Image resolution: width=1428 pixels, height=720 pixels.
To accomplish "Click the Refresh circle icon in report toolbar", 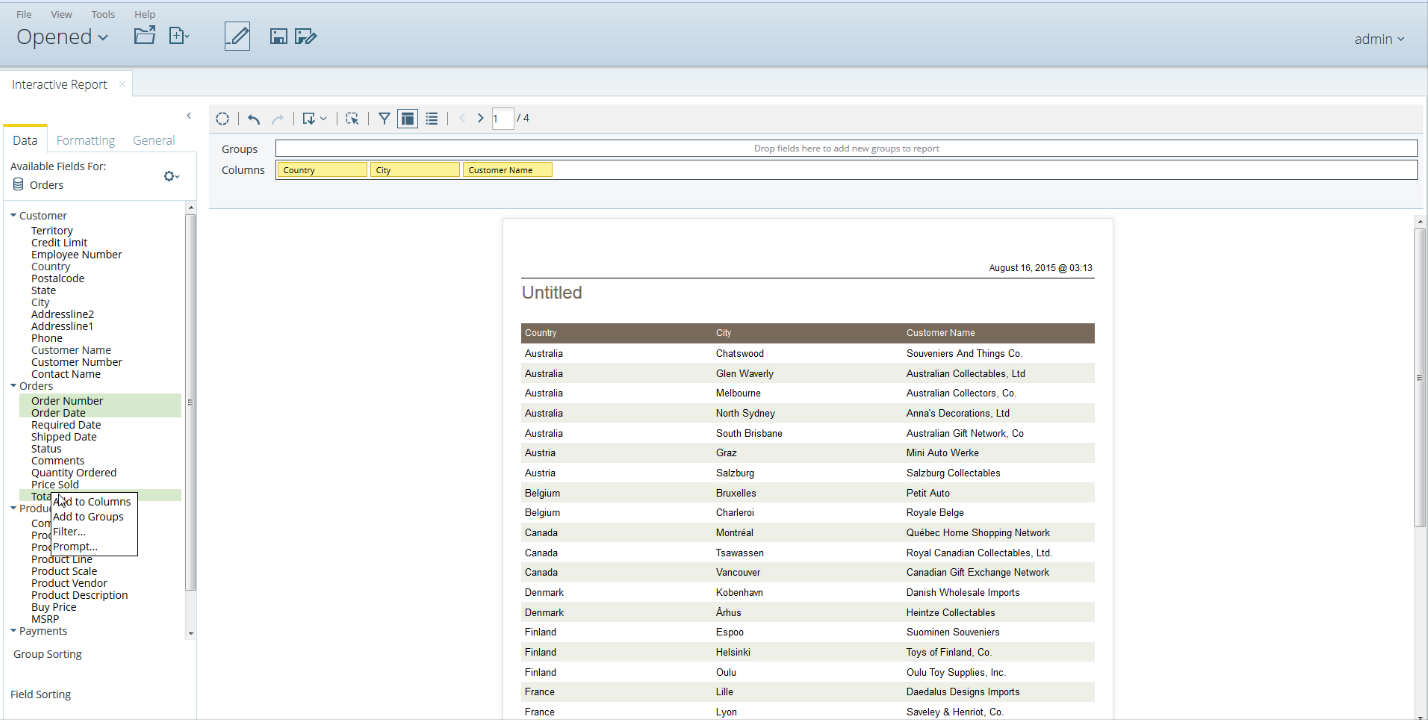I will [x=223, y=118].
